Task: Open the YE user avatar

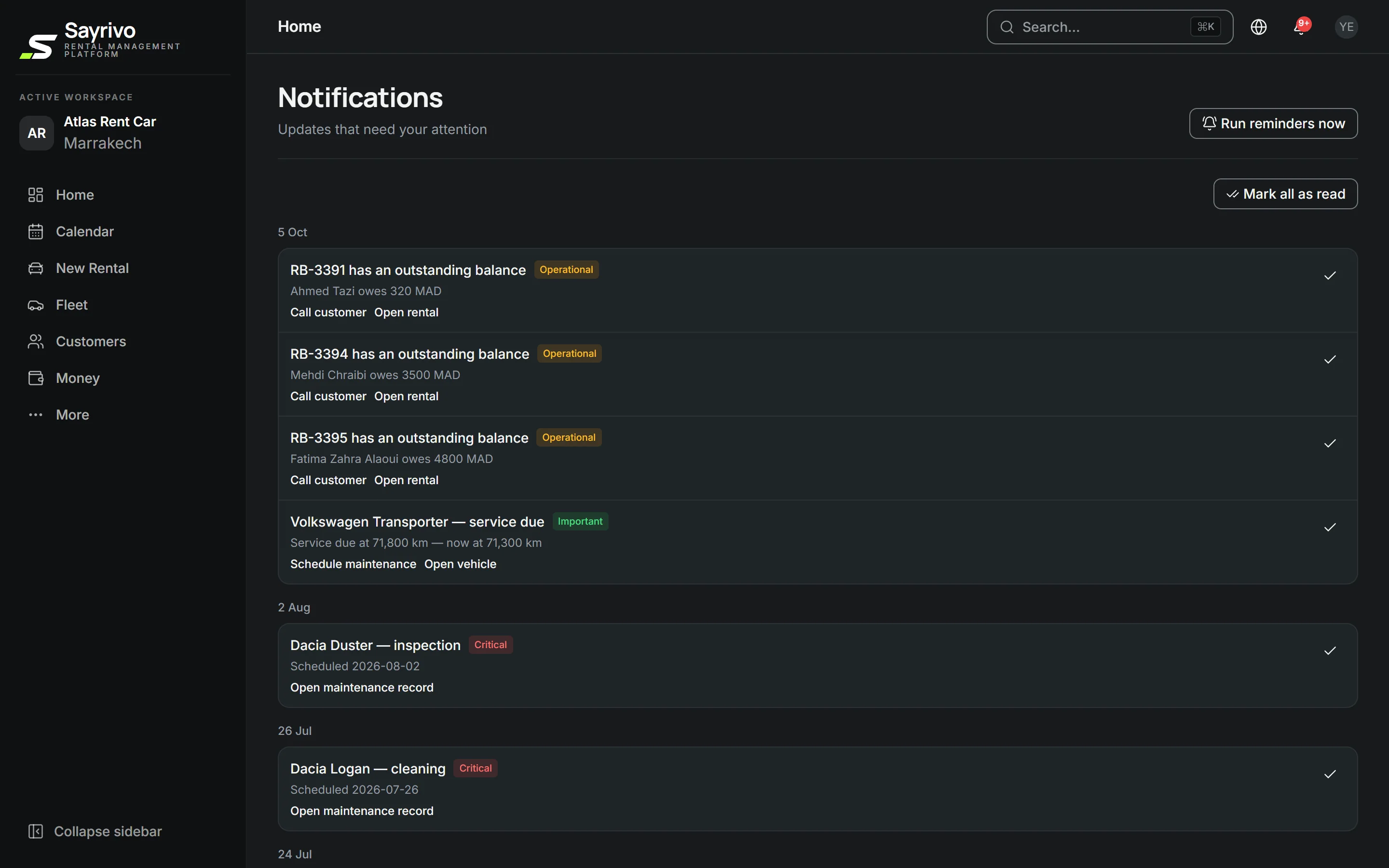Action: [x=1346, y=27]
